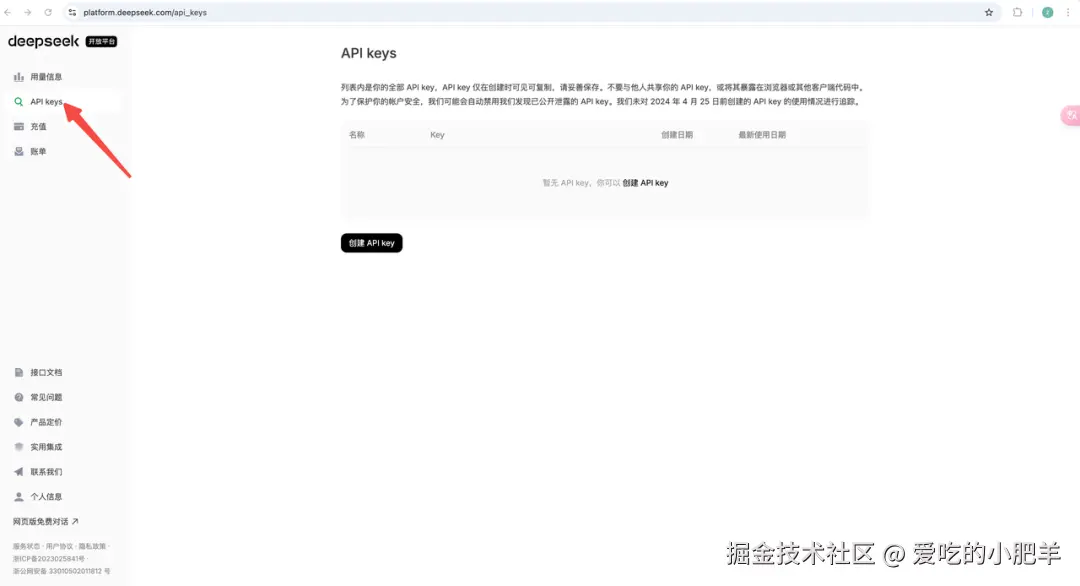1080x586 pixels.
Task: Click the pink language switch floating button
Action: (1070, 115)
